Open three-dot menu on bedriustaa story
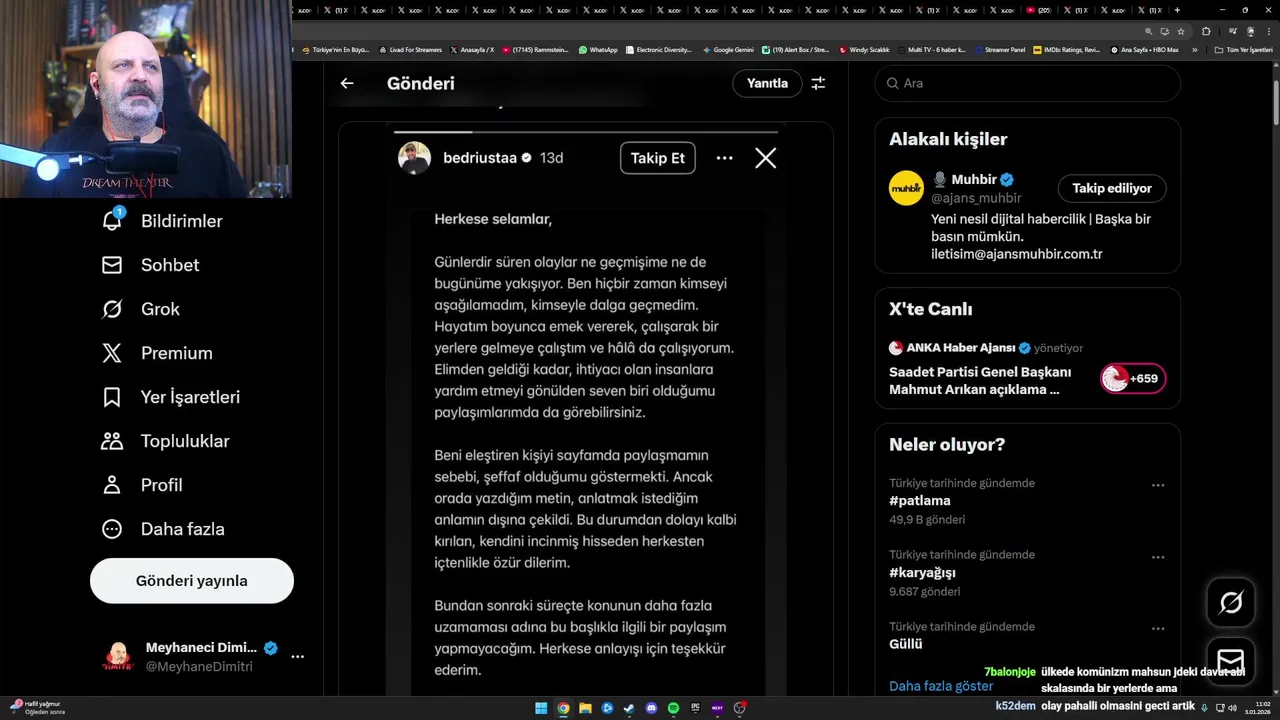 725,158
